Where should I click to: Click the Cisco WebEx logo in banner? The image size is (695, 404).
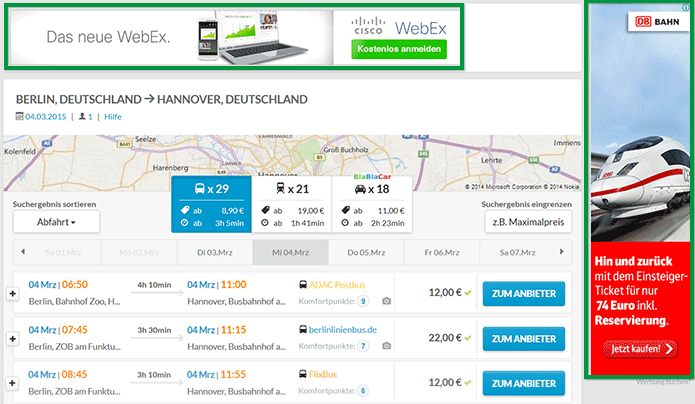(398, 27)
